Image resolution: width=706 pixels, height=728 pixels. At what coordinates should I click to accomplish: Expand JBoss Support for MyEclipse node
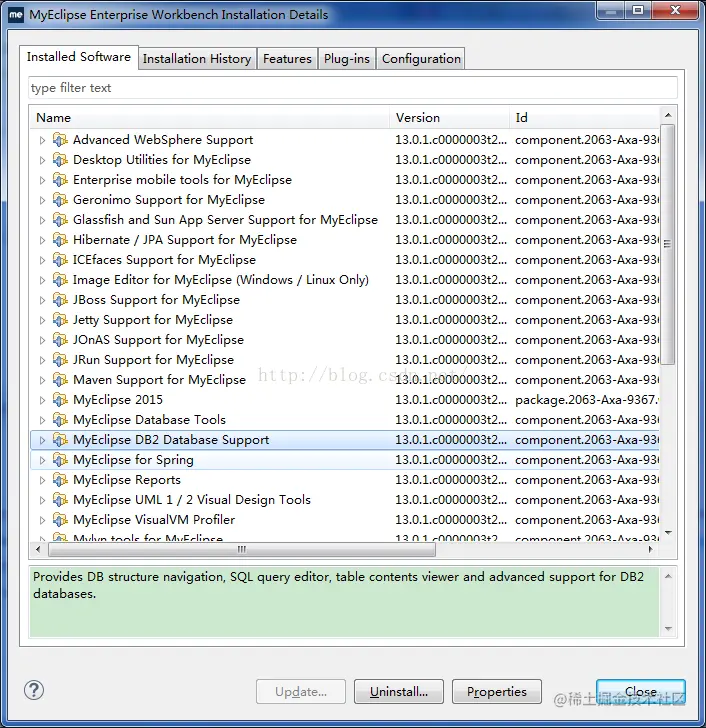pyautogui.click(x=42, y=300)
